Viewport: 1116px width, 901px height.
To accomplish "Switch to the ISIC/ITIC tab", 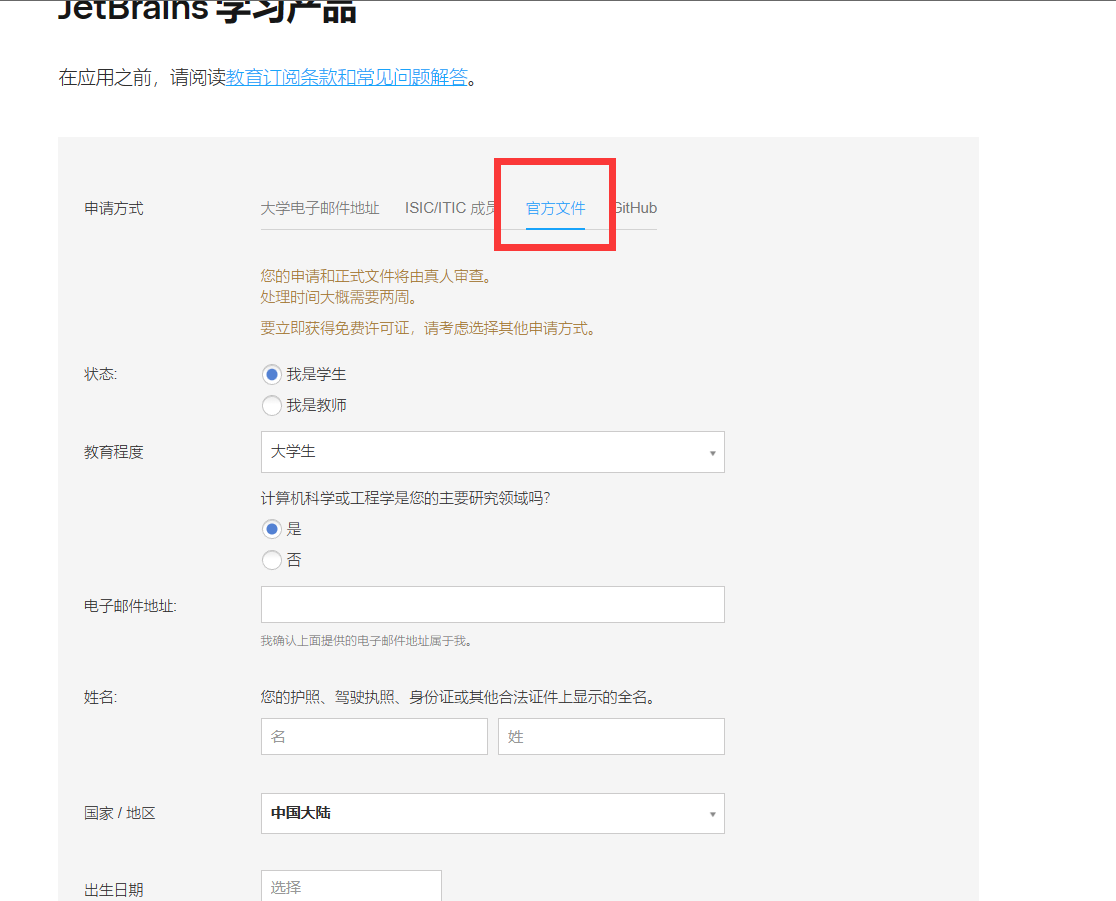I will click(x=451, y=208).
